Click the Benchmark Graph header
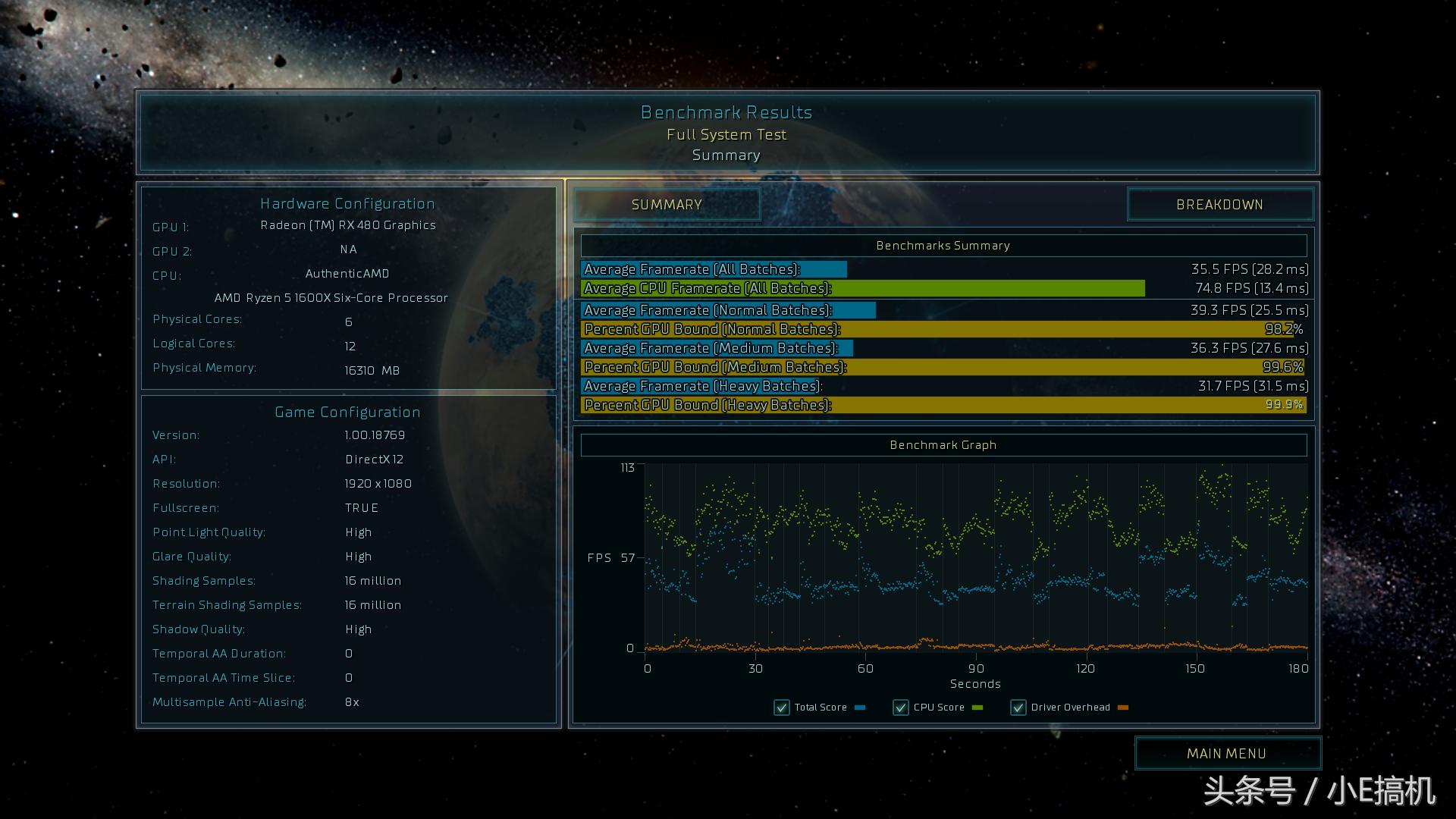 tap(943, 445)
